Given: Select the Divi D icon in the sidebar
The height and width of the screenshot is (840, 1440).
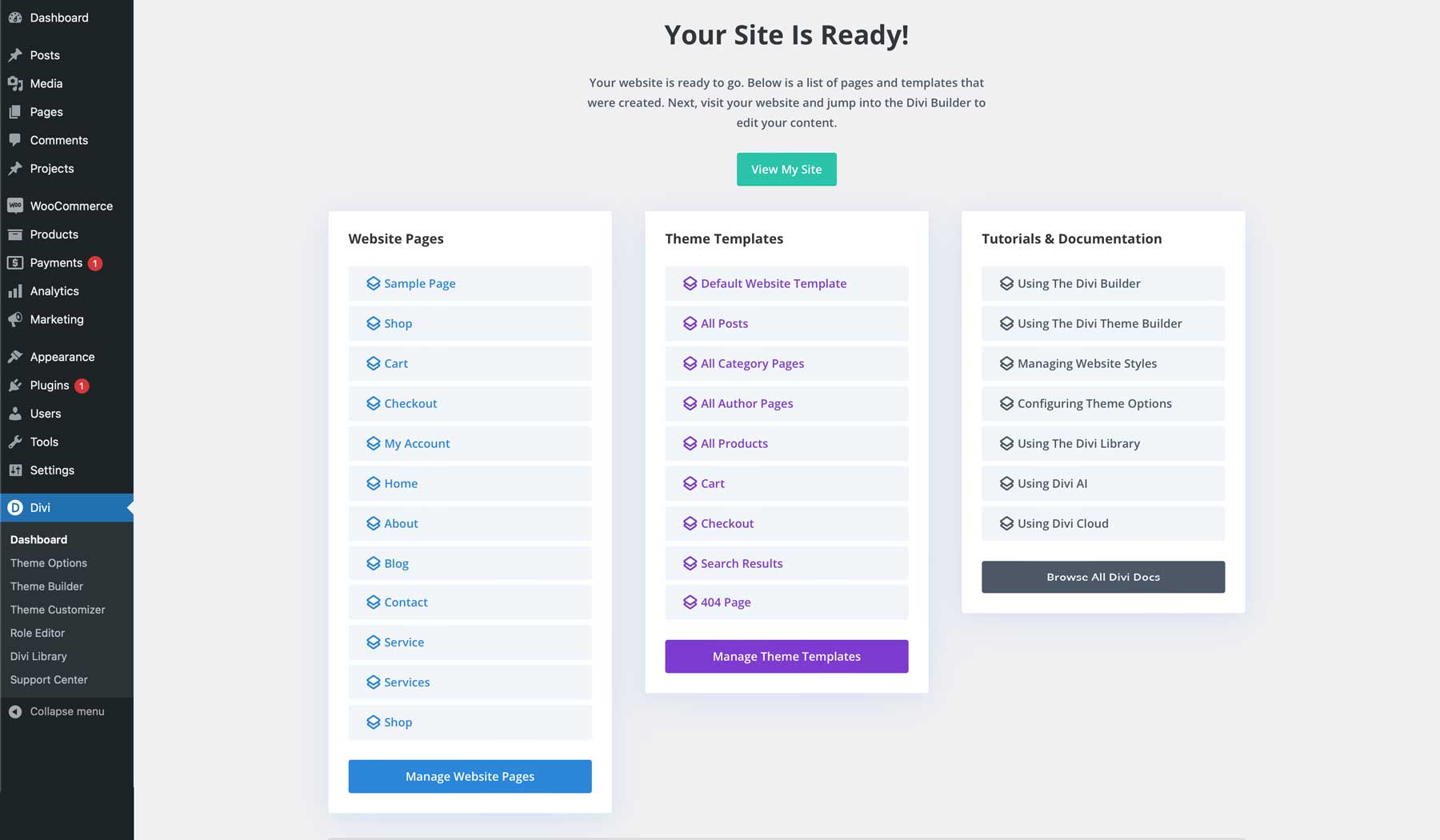Looking at the screenshot, I should (x=14, y=507).
